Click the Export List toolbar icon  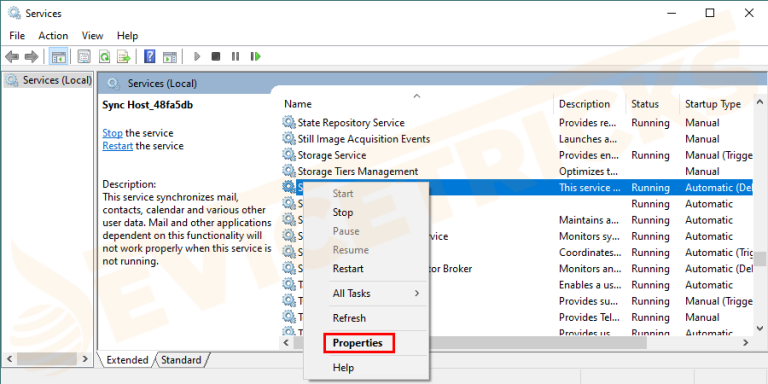[123, 57]
